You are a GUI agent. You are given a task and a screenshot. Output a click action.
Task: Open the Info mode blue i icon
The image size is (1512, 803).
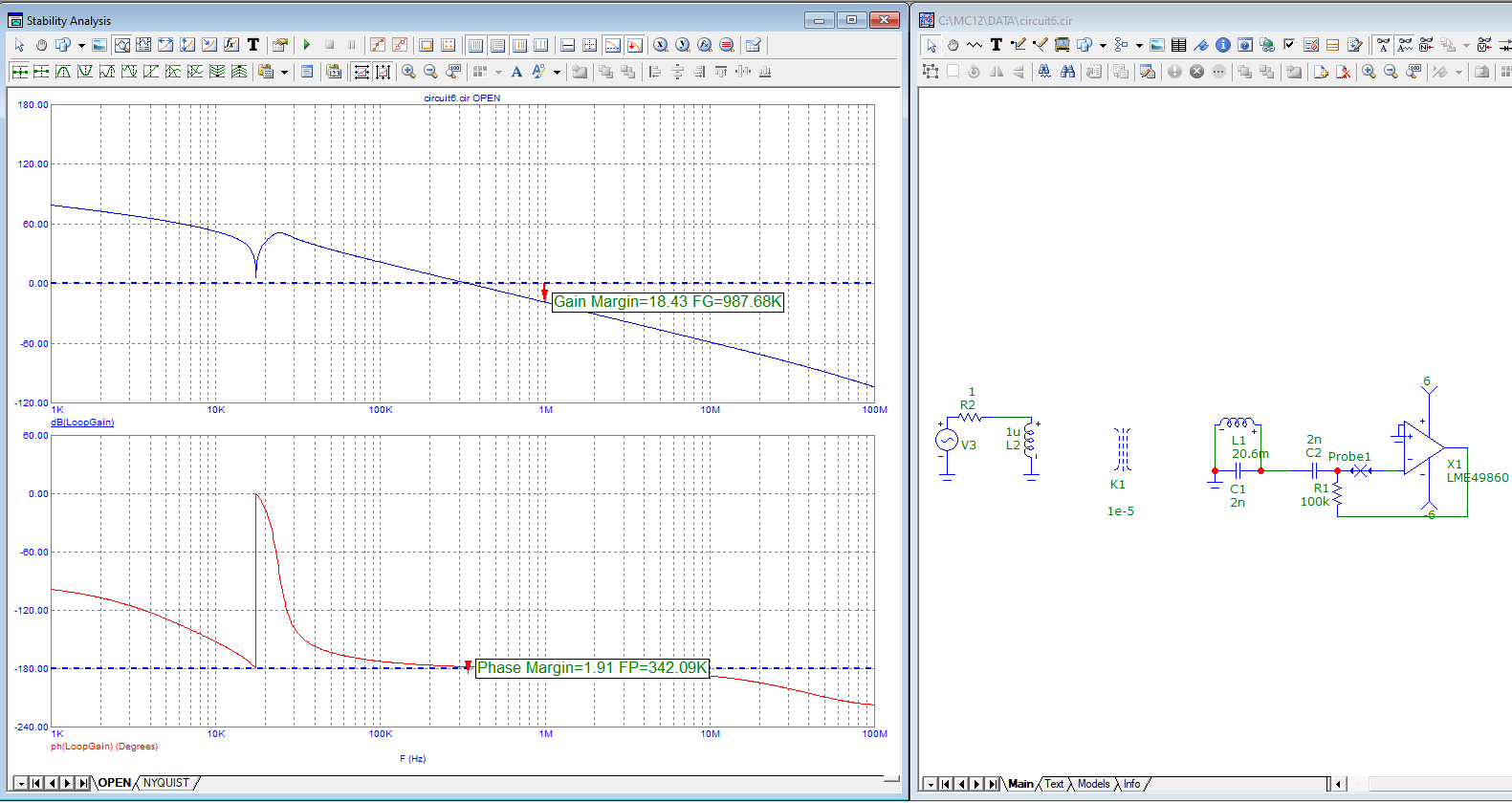1223,45
